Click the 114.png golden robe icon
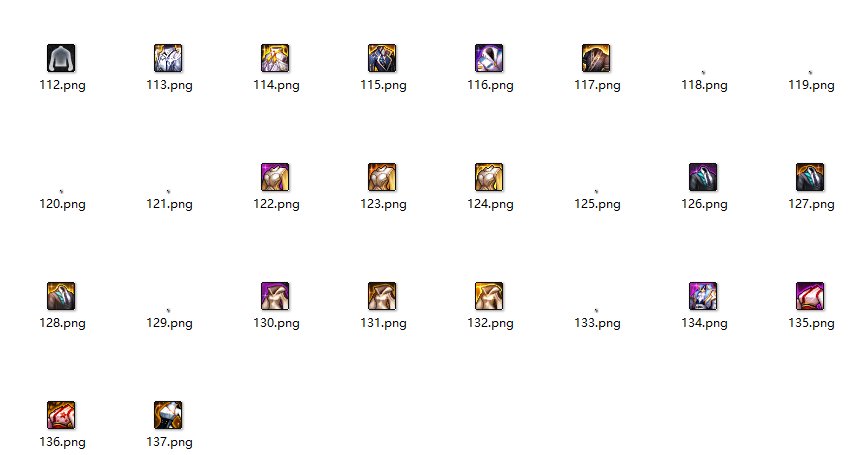The width and height of the screenshot is (861, 455). (275, 58)
